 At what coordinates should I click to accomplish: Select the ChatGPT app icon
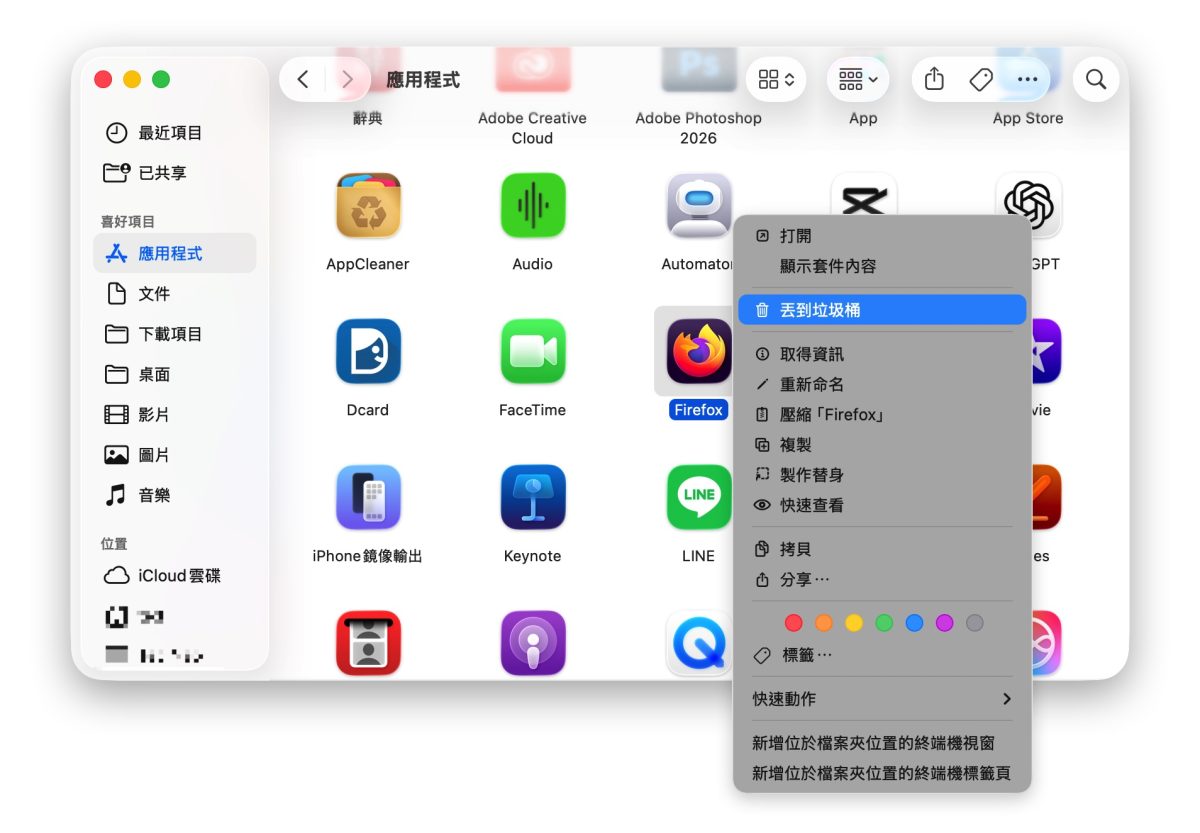[x=1029, y=205]
